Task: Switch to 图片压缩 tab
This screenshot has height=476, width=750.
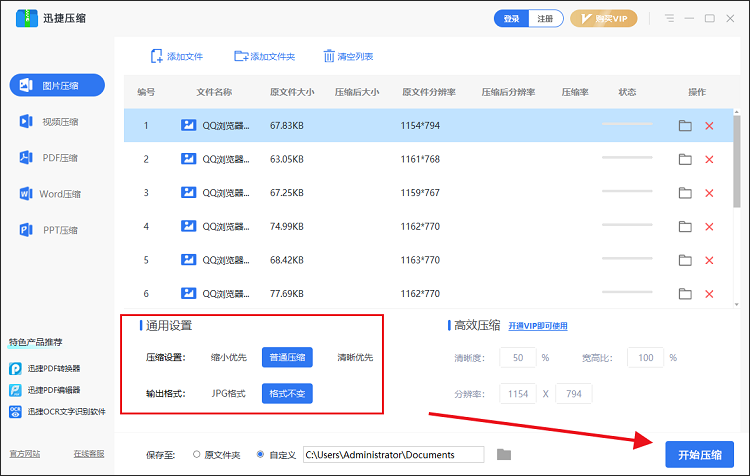Action: 57,85
